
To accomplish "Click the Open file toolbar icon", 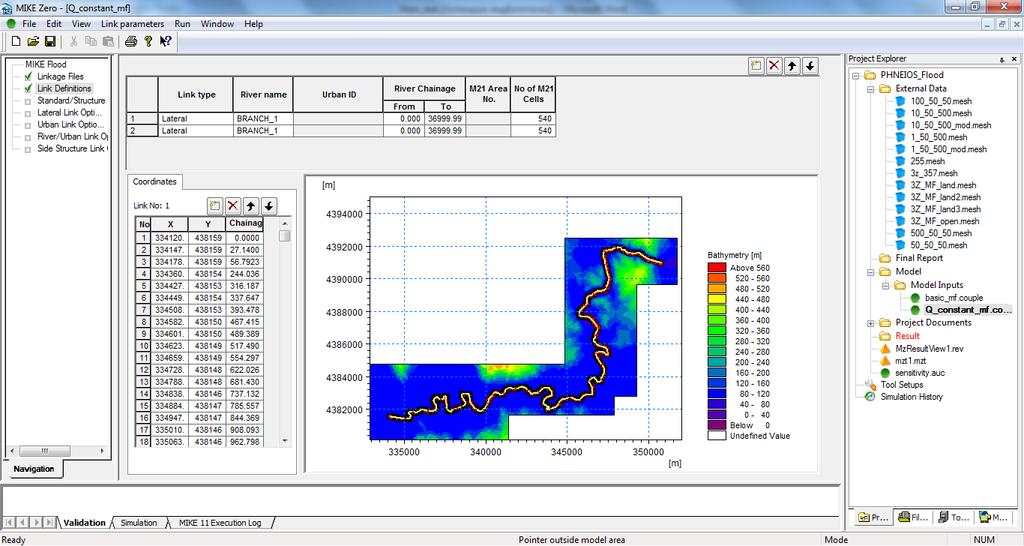I will coord(33,41).
